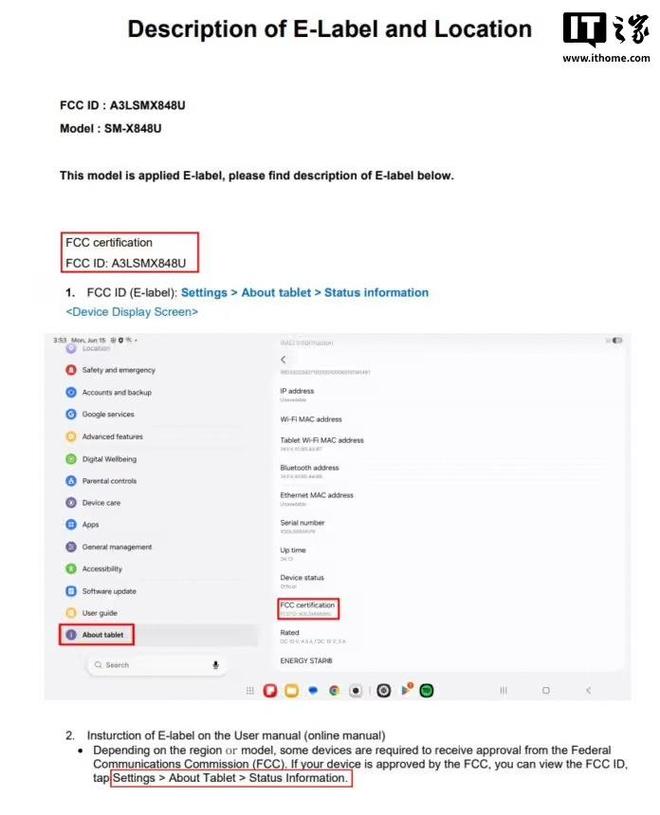The width and height of the screenshot is (660, 815).
Task: Open the Play Store taskbar icon
Action: click(x=407, y=689)
